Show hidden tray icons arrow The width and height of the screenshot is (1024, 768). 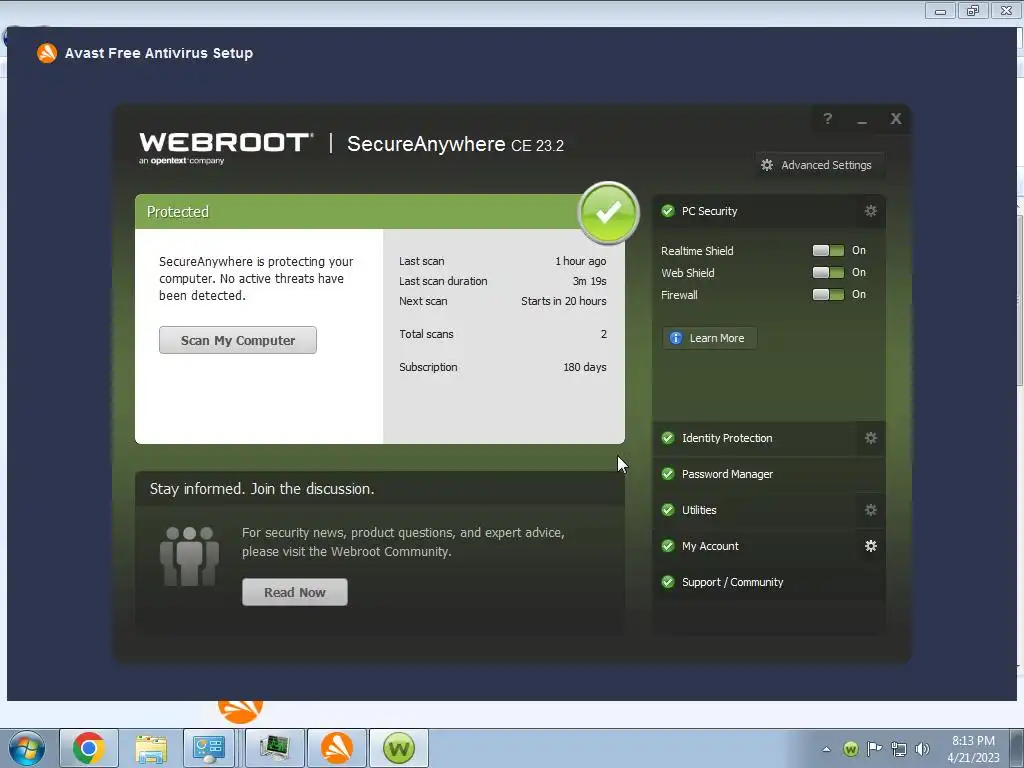pyautogui.click(x=826, y=749)
